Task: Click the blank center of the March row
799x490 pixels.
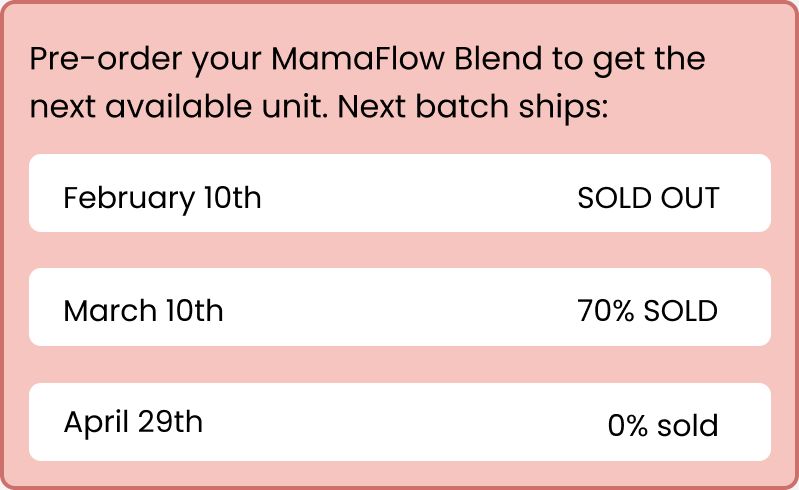Action: click(x=400, y=307)
